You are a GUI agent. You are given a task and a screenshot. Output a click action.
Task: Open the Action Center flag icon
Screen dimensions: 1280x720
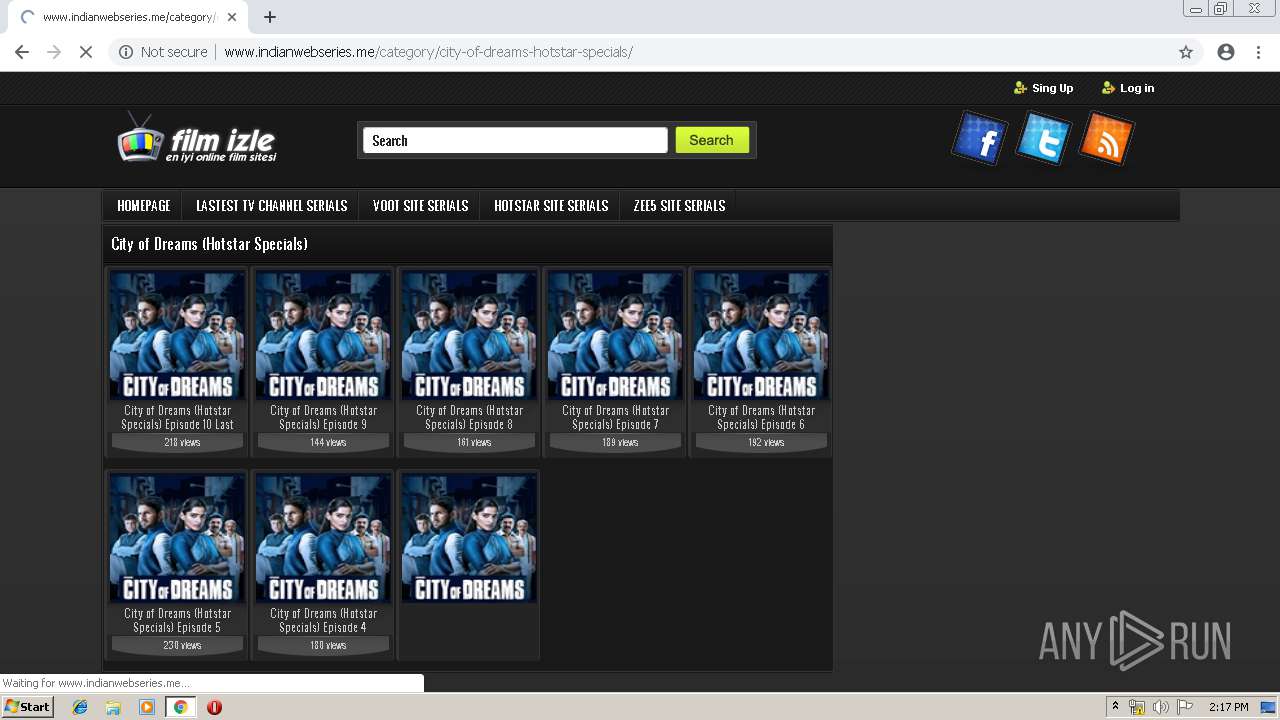tap(1184, 707)
